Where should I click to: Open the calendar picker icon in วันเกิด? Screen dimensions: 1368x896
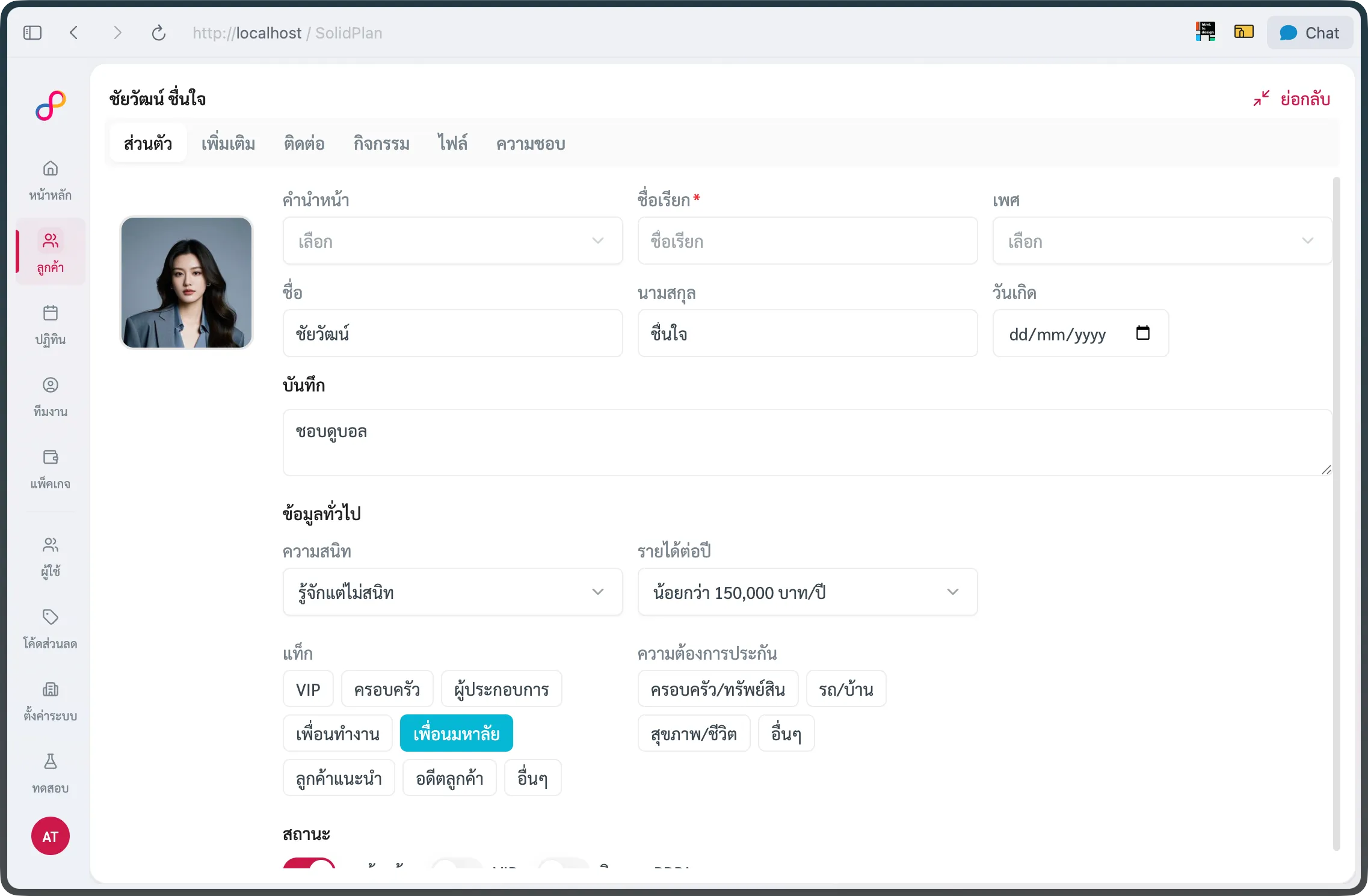click(x=1143, y=333)
